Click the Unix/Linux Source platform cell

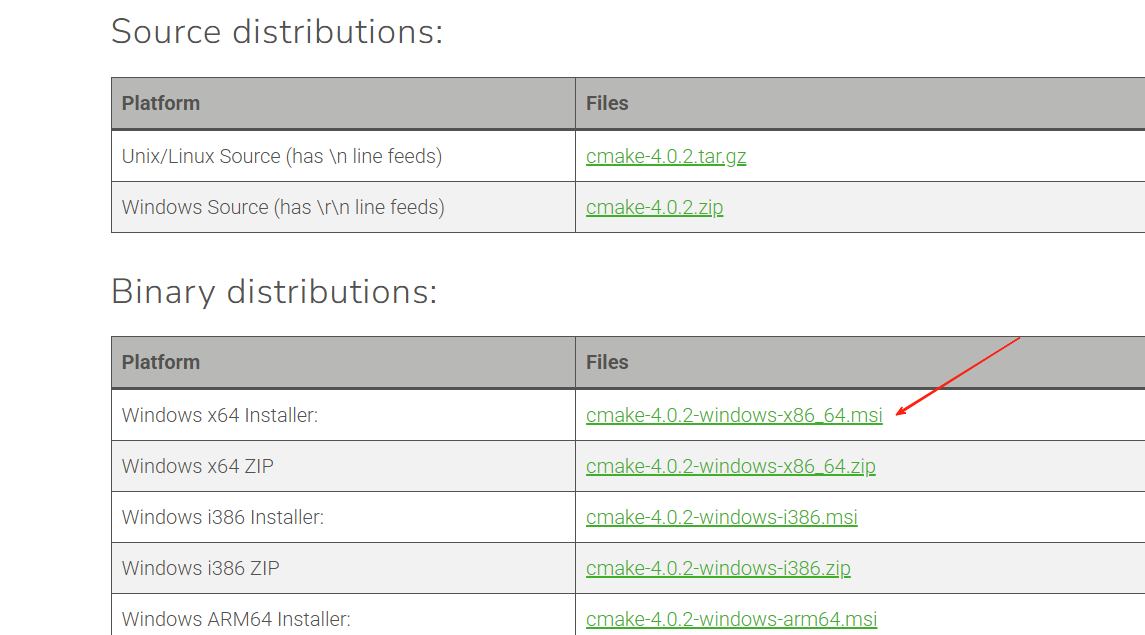click(x=281, y=156)
